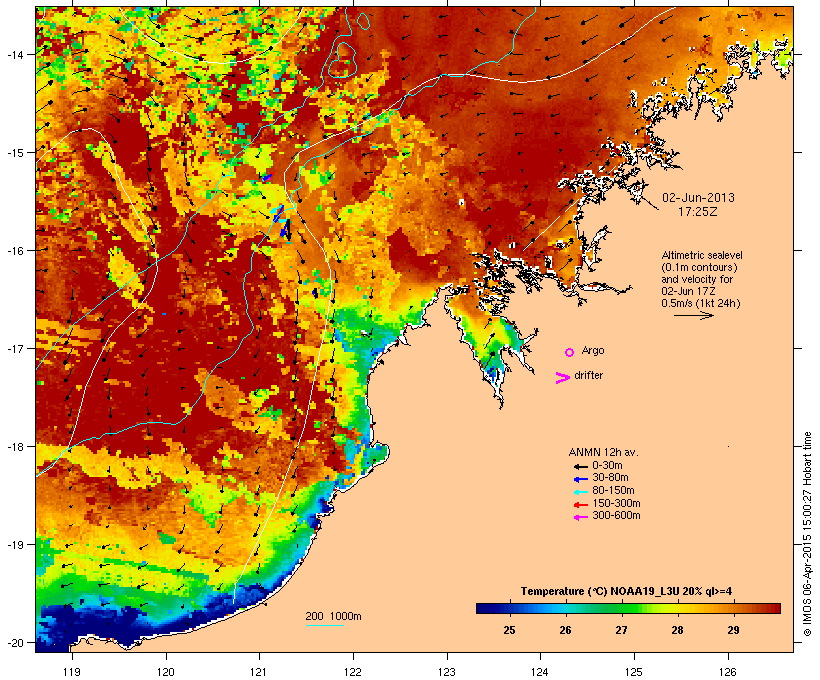The width and height of the screenshot is (820, 680).
Task: Click the magenta Argo circle marker
Action: click(x=570, y=353)
